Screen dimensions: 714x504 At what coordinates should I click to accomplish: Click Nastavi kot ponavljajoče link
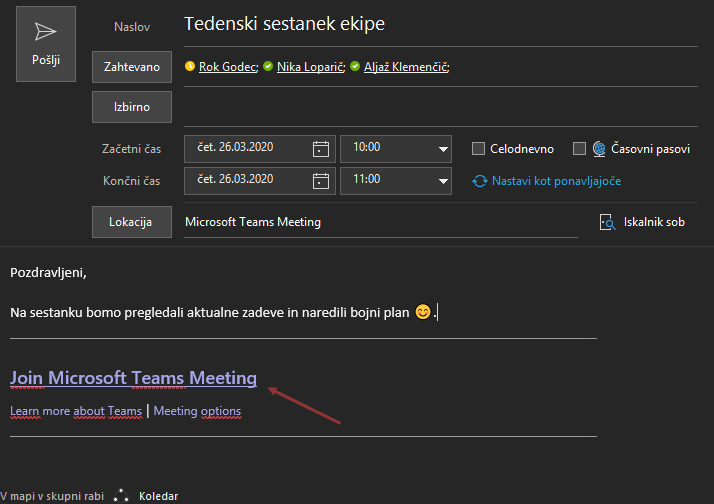556,181
